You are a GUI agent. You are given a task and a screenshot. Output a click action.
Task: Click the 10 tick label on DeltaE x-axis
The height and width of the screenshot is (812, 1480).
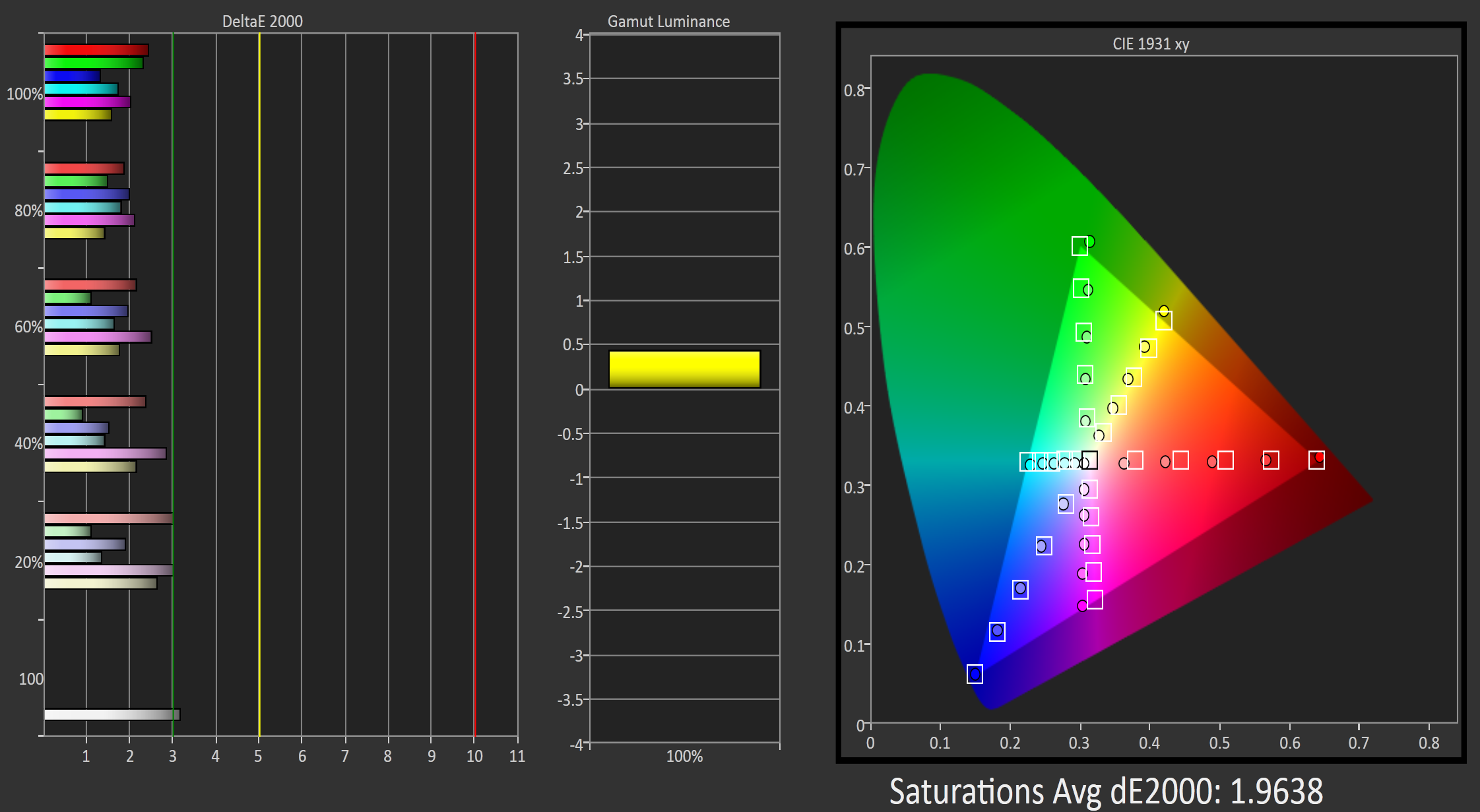[474, 756]
